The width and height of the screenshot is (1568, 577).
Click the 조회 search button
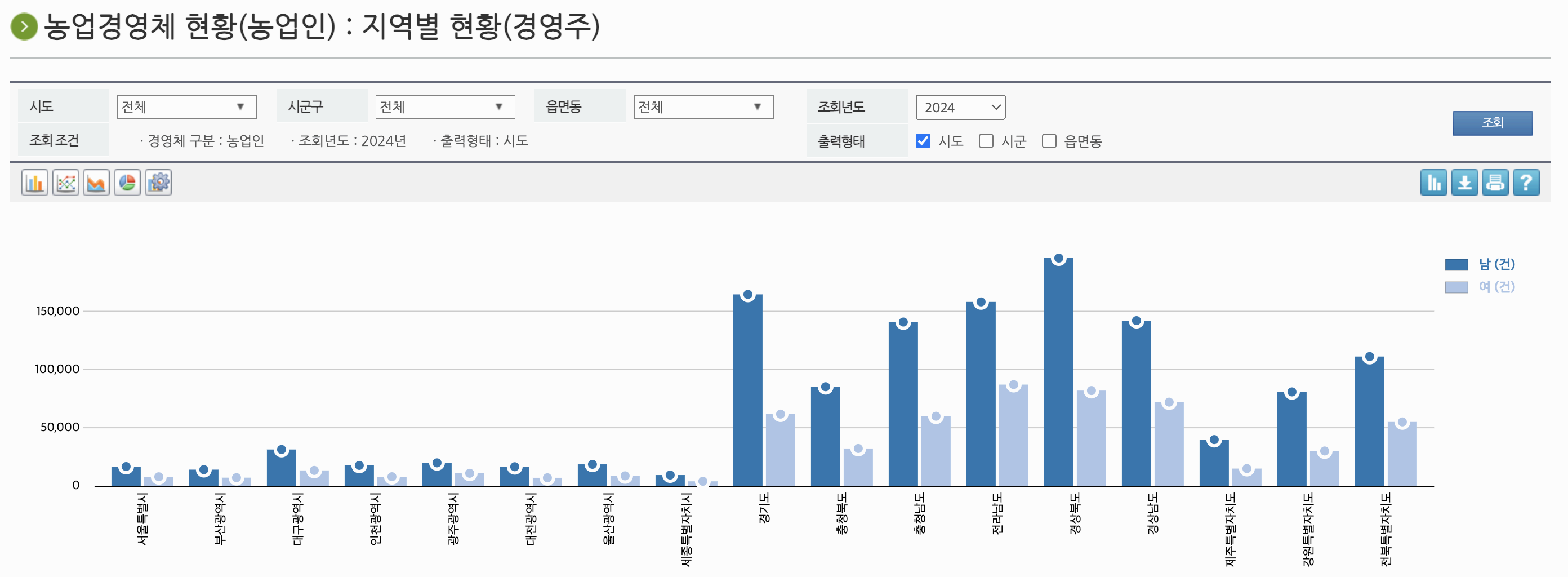(1493, 123)
